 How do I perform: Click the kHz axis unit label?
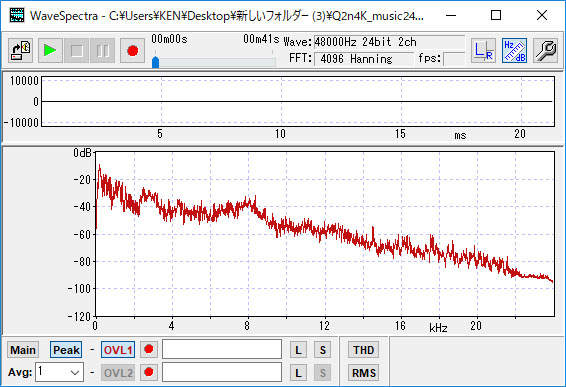click(x=438, y=327)
